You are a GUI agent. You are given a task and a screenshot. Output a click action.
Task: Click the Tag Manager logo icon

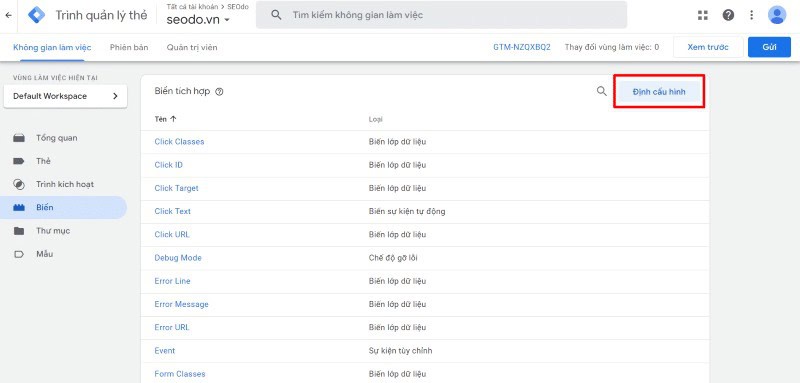[36, 15]
